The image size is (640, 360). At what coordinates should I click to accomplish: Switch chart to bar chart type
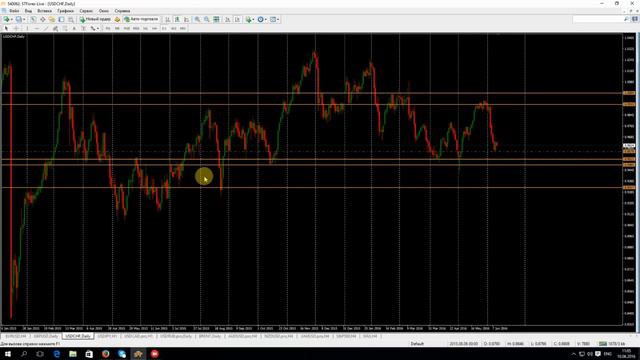click(167, 19)
